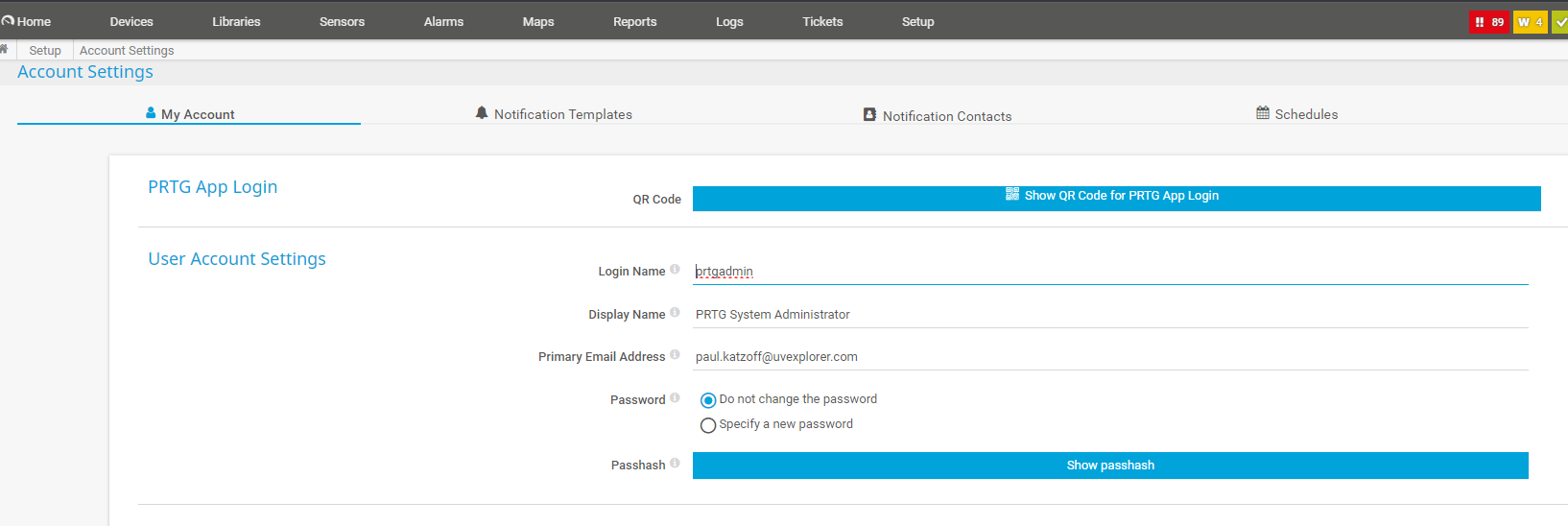Screen dimensions: 1568x526
Task: Click the Account Settings page heading
Action: (85, 72)
